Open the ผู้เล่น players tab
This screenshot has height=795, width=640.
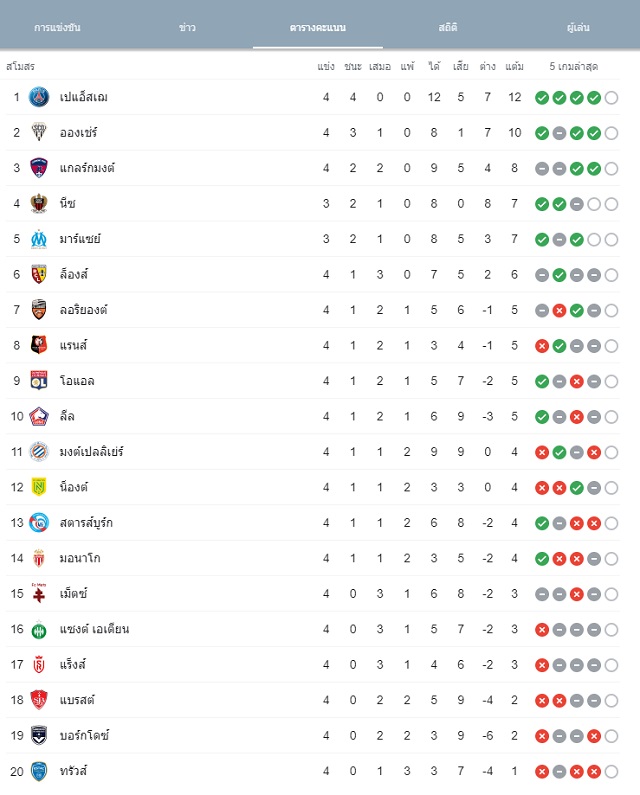(x=578, y=27)
